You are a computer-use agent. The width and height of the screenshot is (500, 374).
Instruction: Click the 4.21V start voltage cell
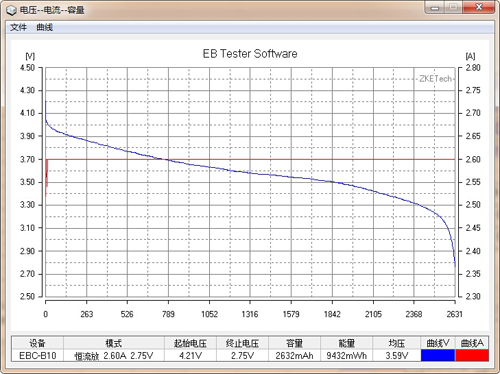pyautogui.click(x=190, y=356)
